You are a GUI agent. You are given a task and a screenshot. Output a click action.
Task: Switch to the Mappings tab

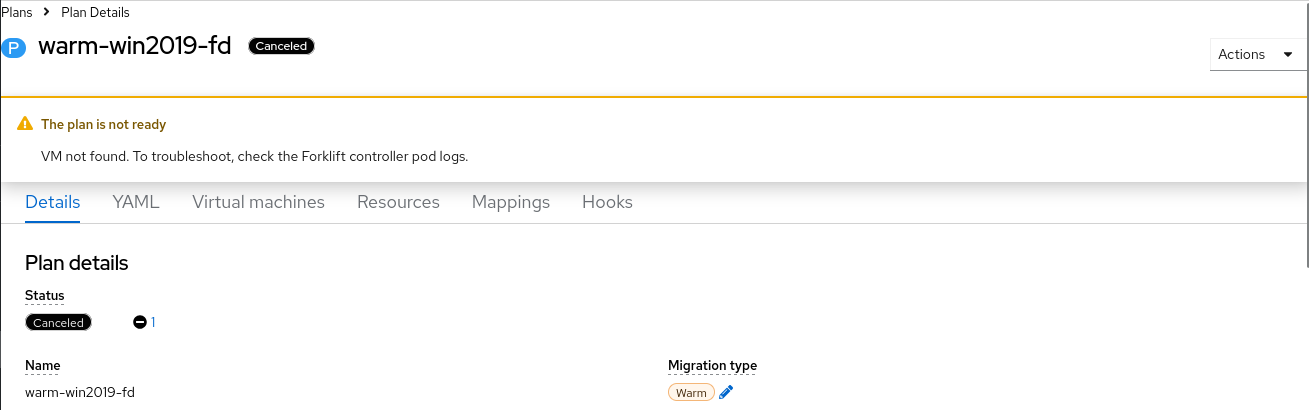511,202
